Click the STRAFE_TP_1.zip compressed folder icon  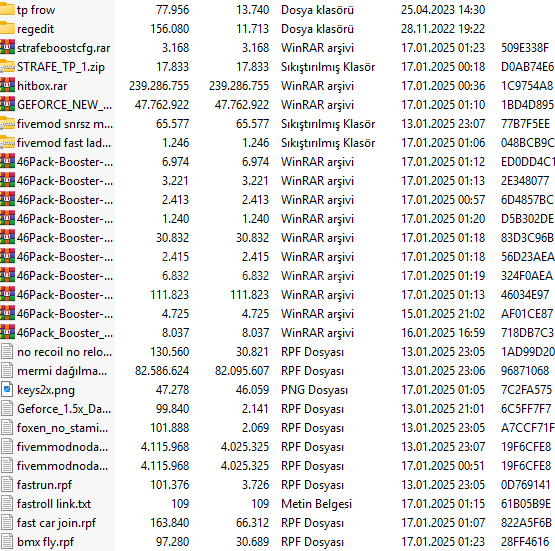tap(7, 67)
